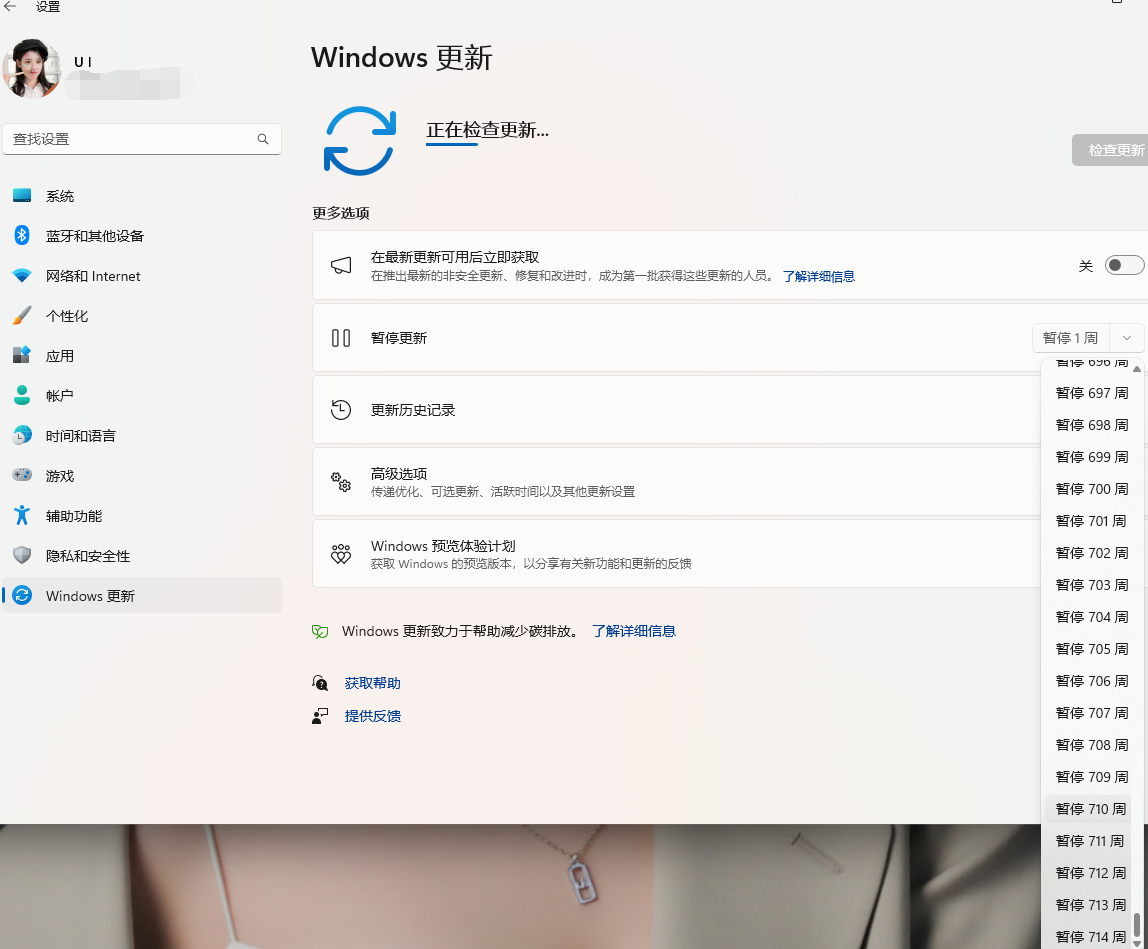Click the 提供反馈 link
Viewport: 1148px width, 949px height.
pyautogui.click(x=373, y=716)
